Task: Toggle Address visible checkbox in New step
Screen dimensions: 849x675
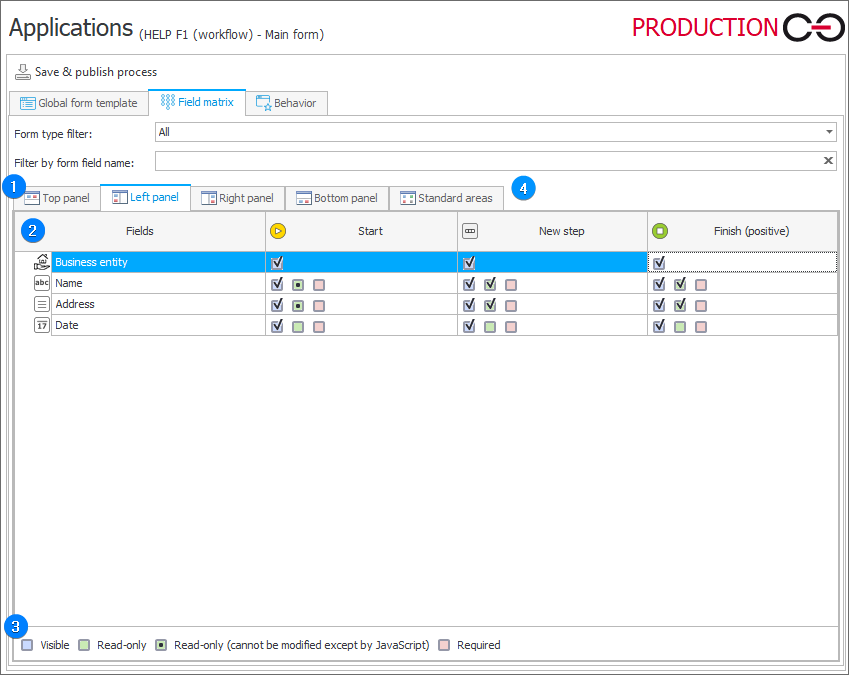Action: click(469, 305)
